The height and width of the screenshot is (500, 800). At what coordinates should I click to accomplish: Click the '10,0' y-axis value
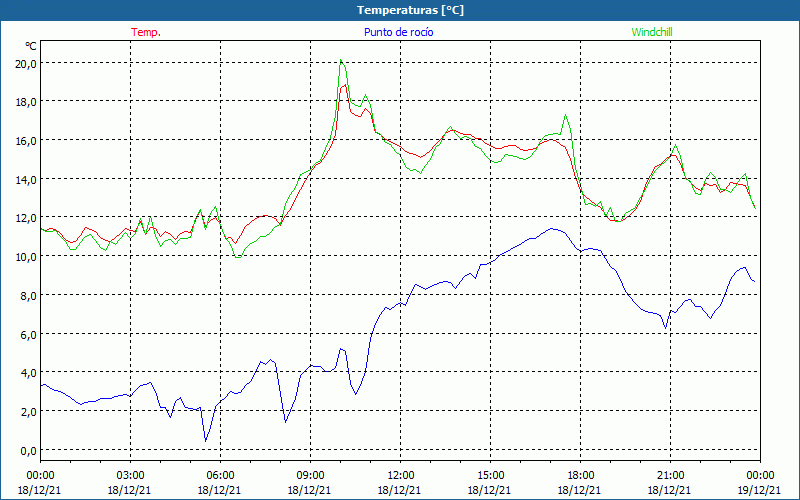point(26,256)
